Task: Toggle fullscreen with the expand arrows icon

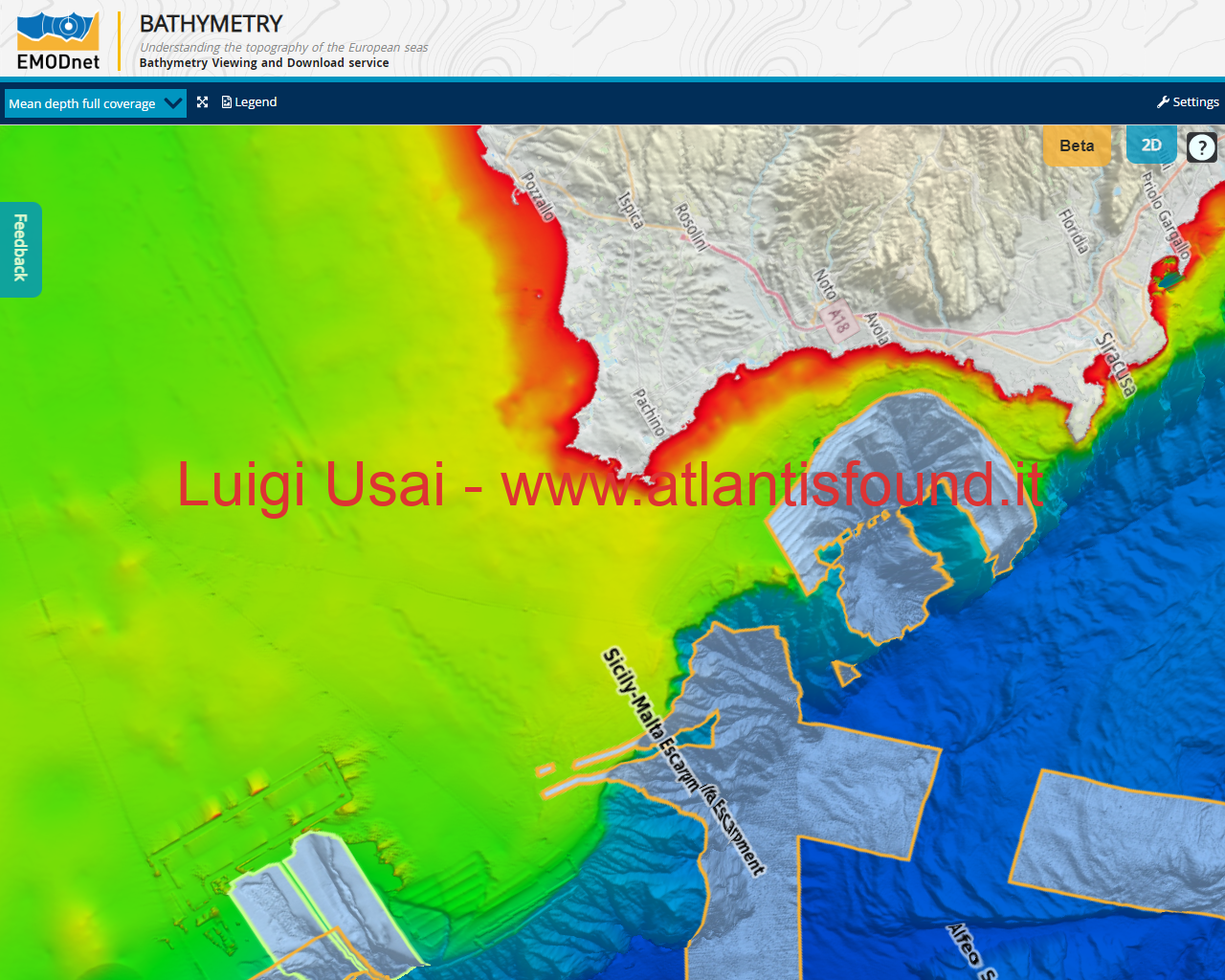Action: pyautogui.click(x=203, y=102)
